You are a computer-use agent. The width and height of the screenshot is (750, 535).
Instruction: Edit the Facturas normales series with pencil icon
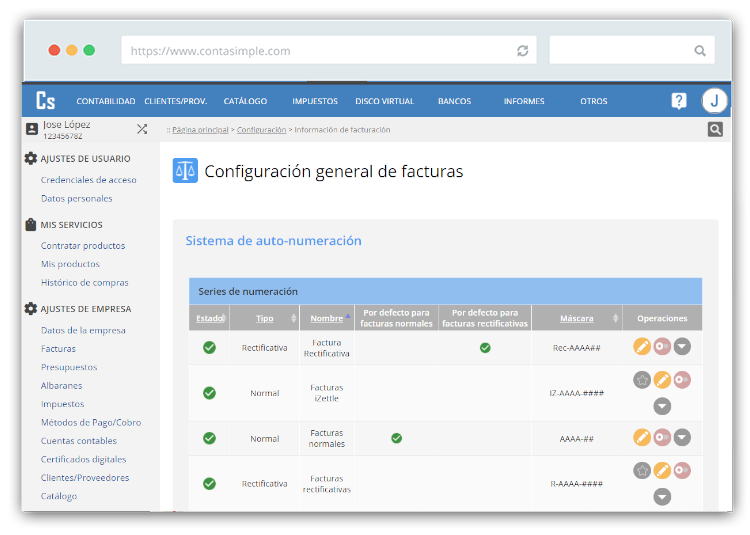pyautogui.click(x=642, y=437)
